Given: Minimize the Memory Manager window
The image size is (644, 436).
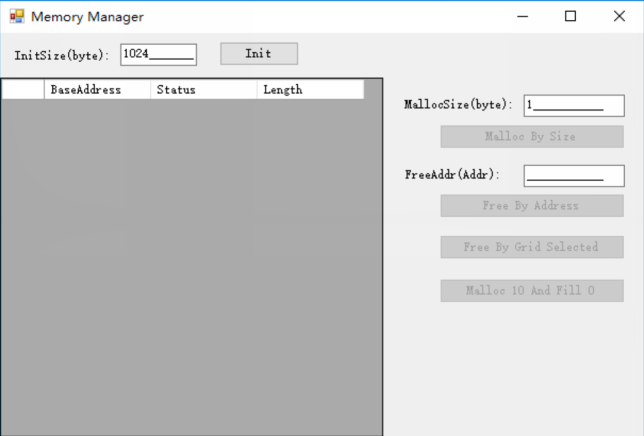Looking at the screenshot, I should click(522, 16).
